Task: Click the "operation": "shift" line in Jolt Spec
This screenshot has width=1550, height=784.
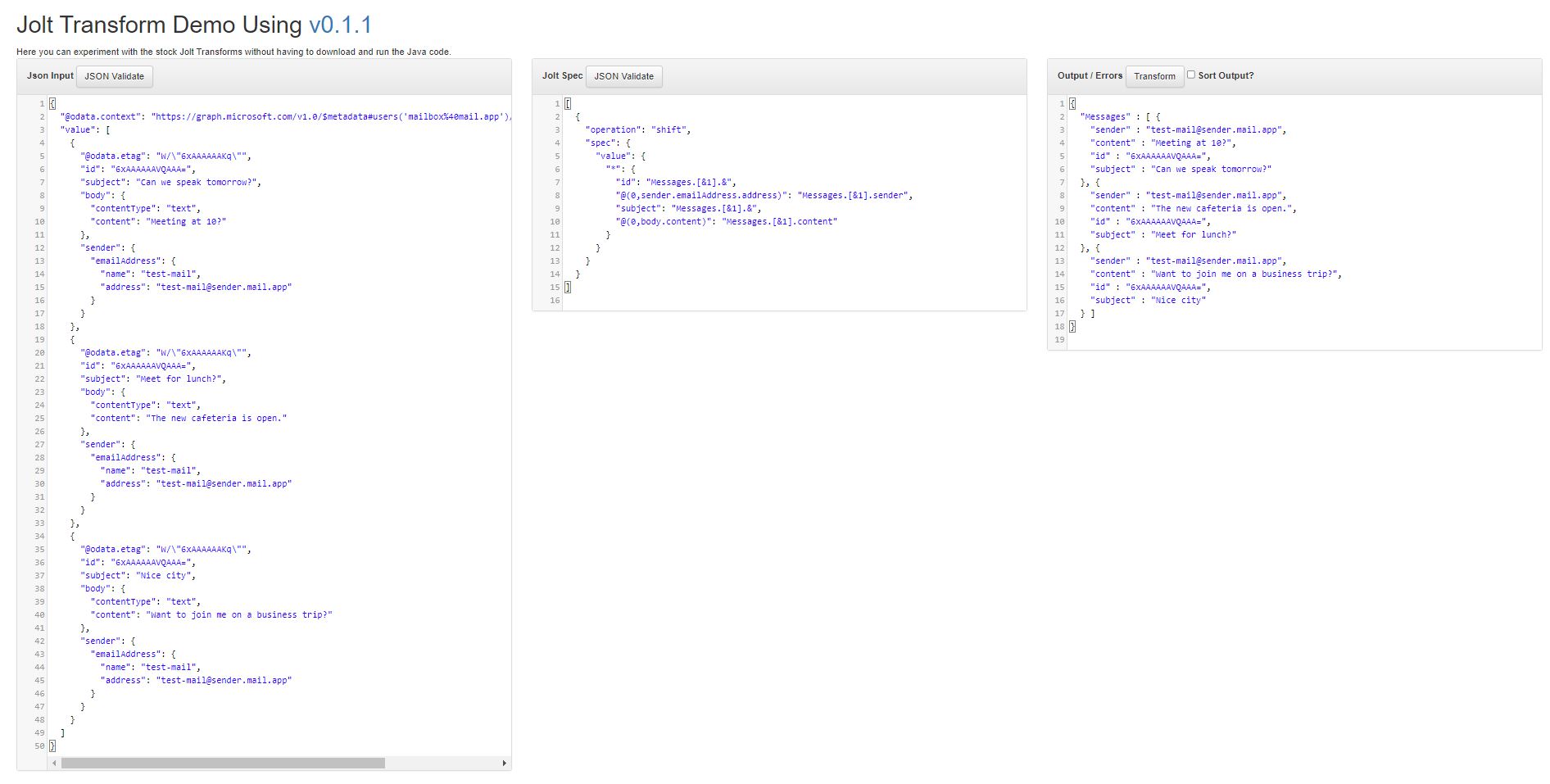Action: 638,129
